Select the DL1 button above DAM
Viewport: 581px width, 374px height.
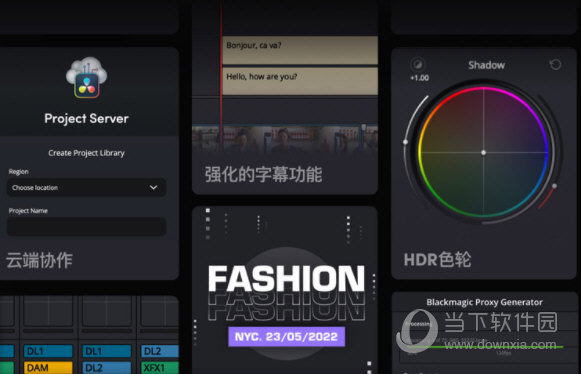click(x=48, y=351)
